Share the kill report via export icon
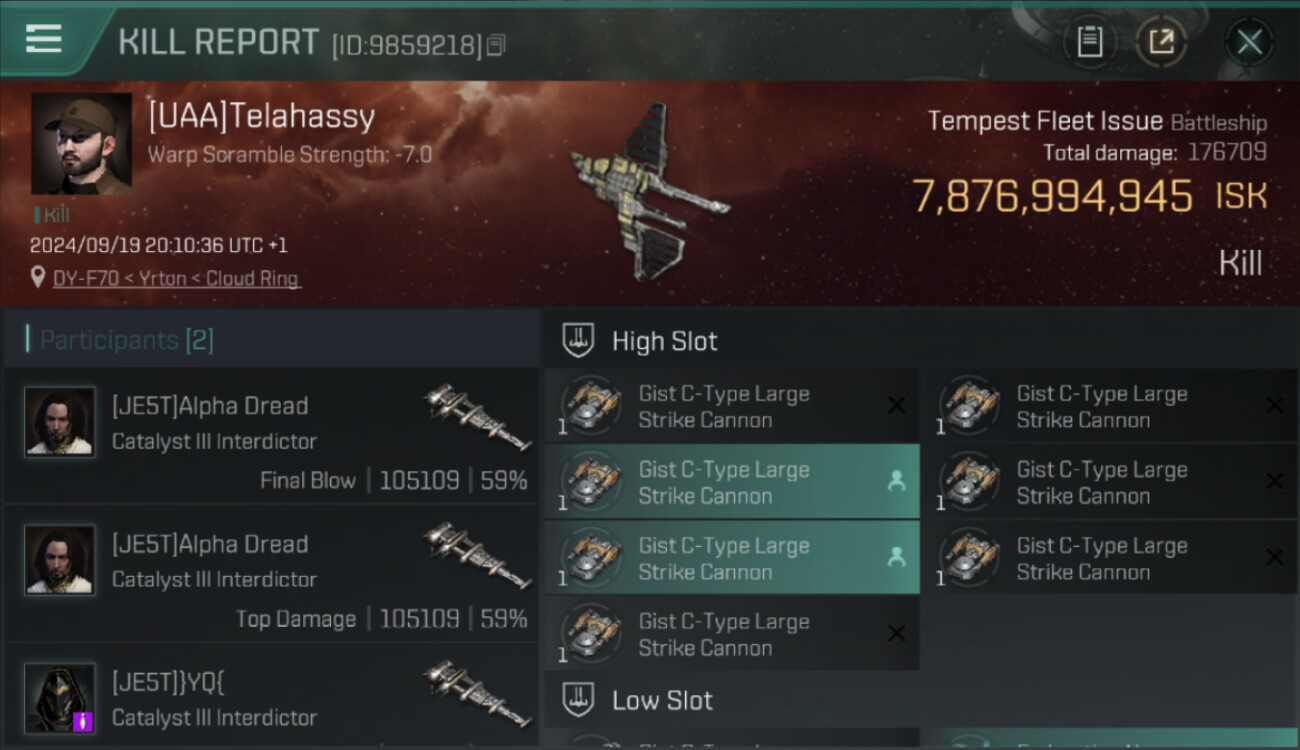The image size is (1300, 750). coord(1160,42)
